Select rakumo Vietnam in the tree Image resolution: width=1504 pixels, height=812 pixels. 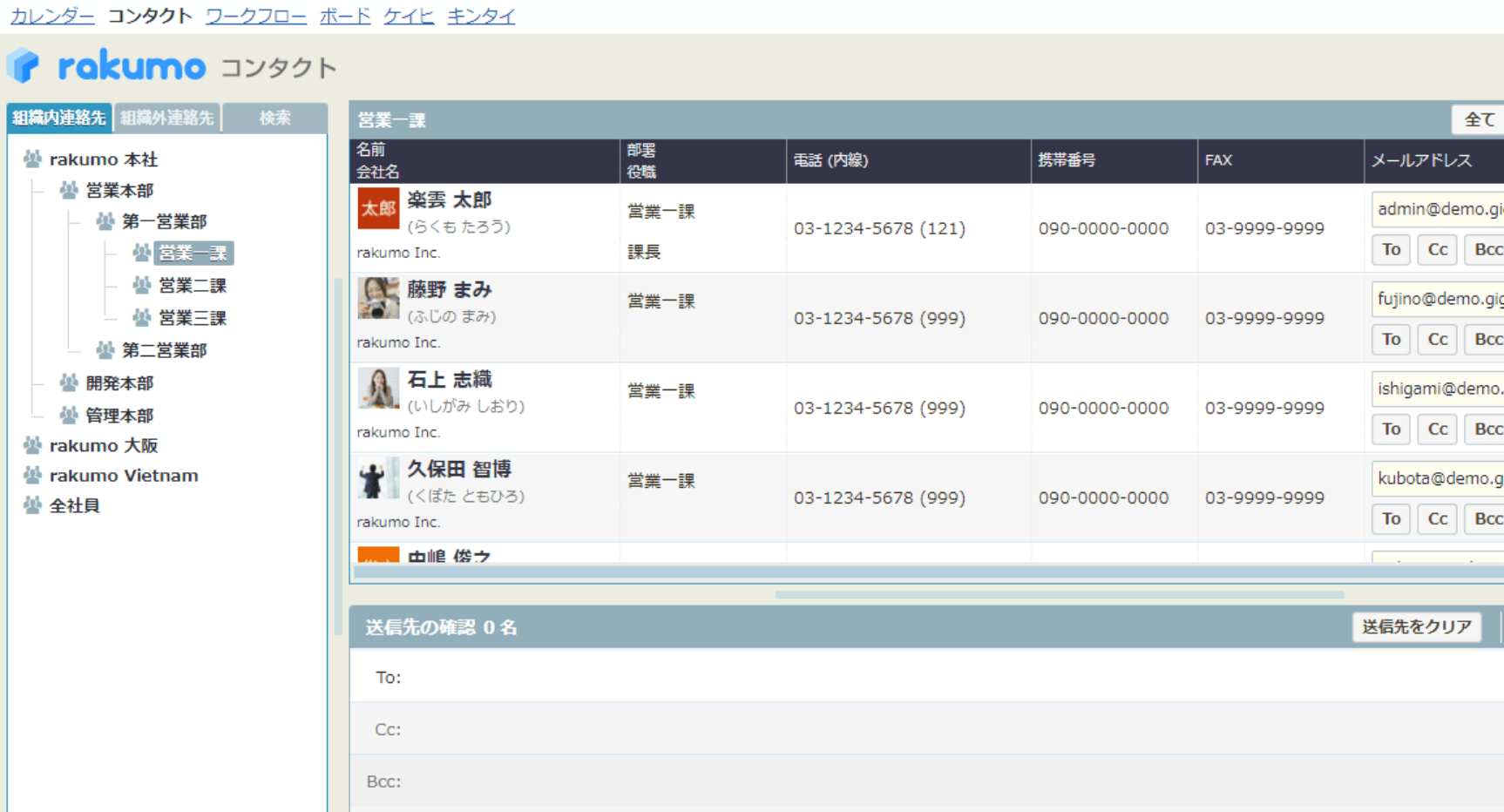tap(124, 476)
